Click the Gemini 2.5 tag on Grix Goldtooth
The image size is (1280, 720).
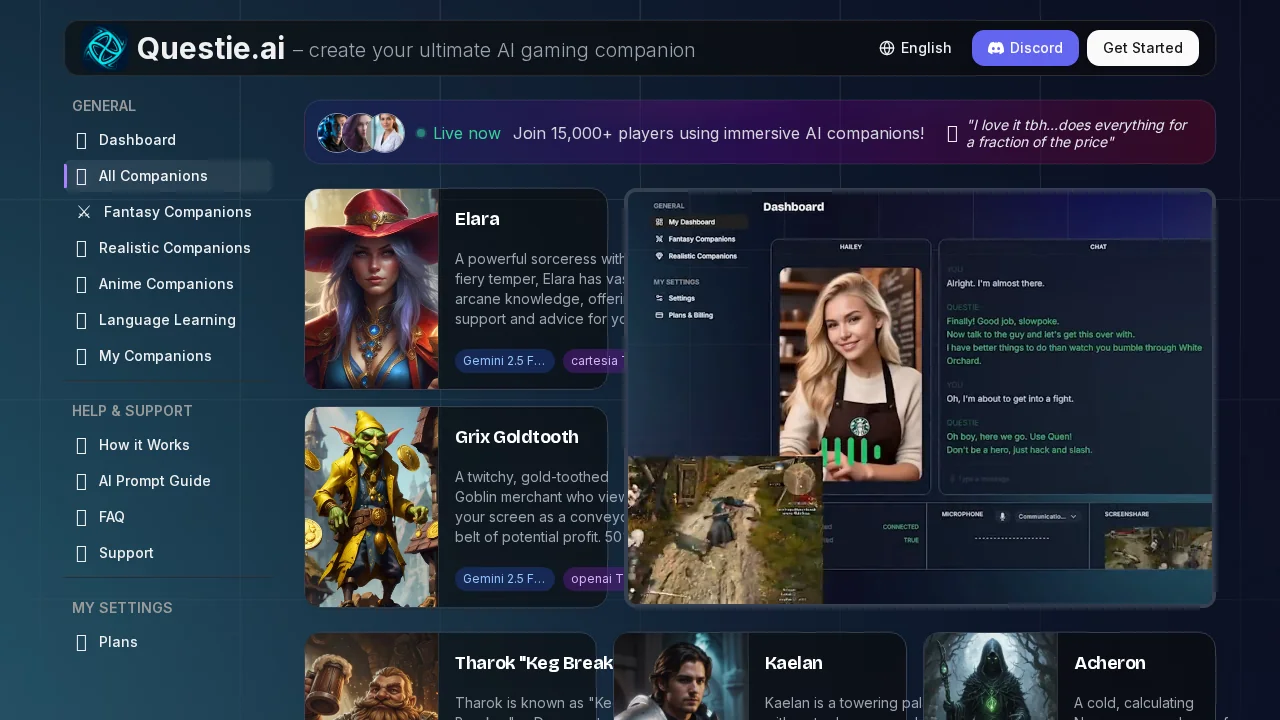pos(504,579)
